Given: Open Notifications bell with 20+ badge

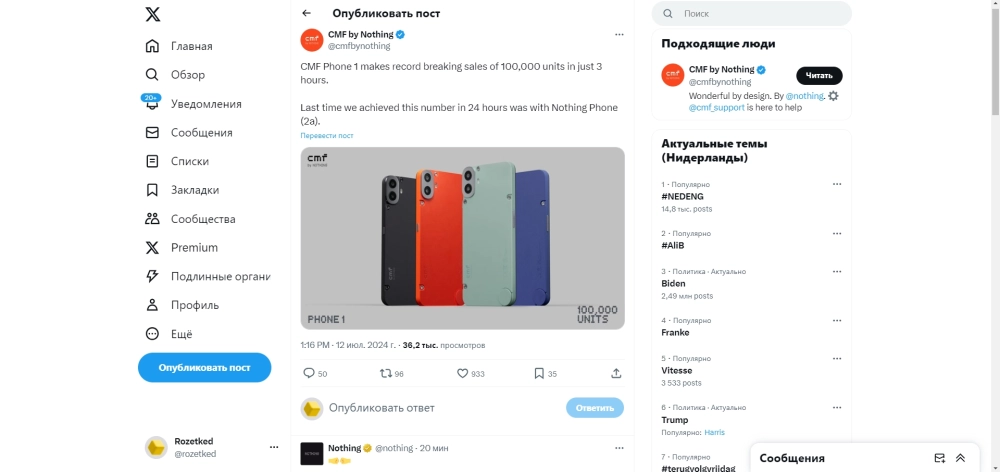Looking at the screenshot, I should point(152,103).
